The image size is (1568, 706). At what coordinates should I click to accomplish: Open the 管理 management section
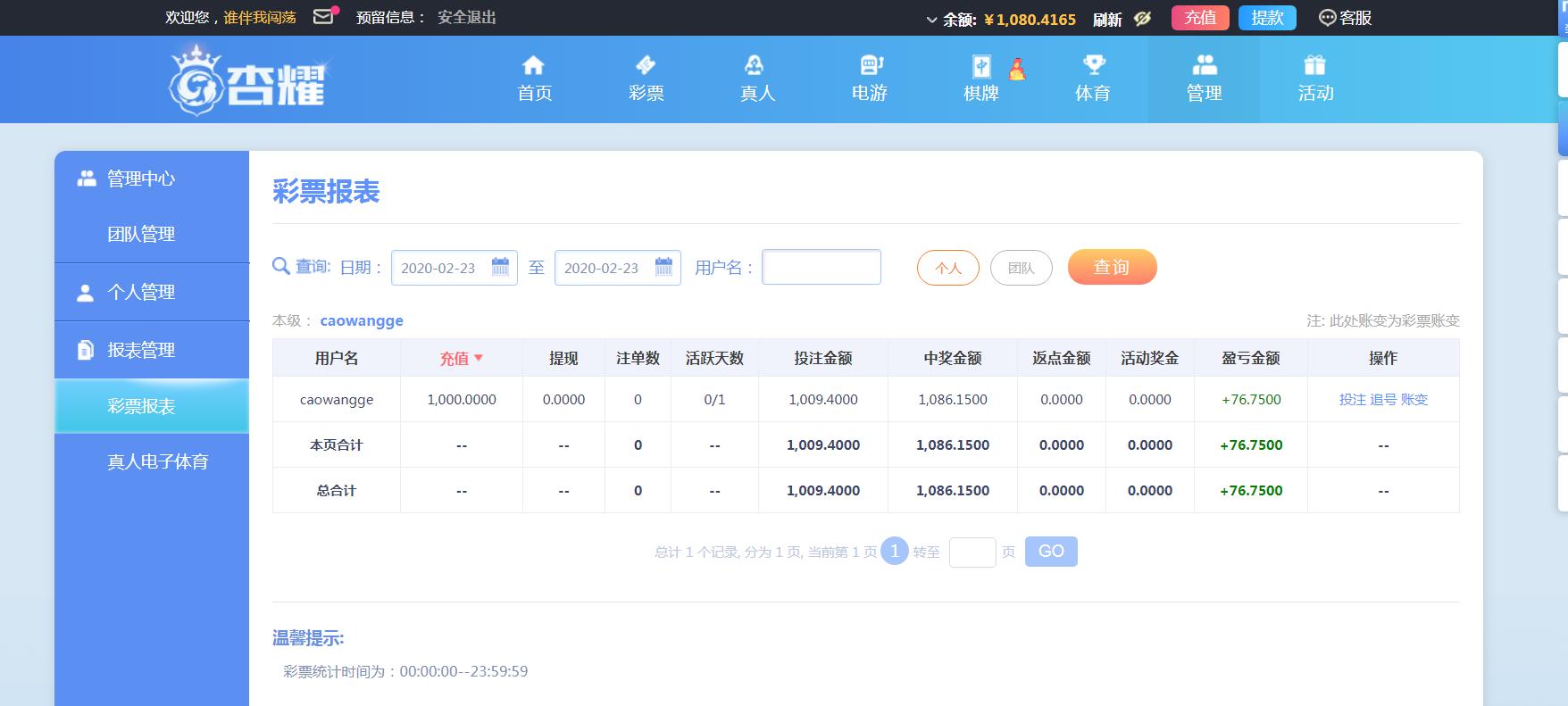point(1204,79)
